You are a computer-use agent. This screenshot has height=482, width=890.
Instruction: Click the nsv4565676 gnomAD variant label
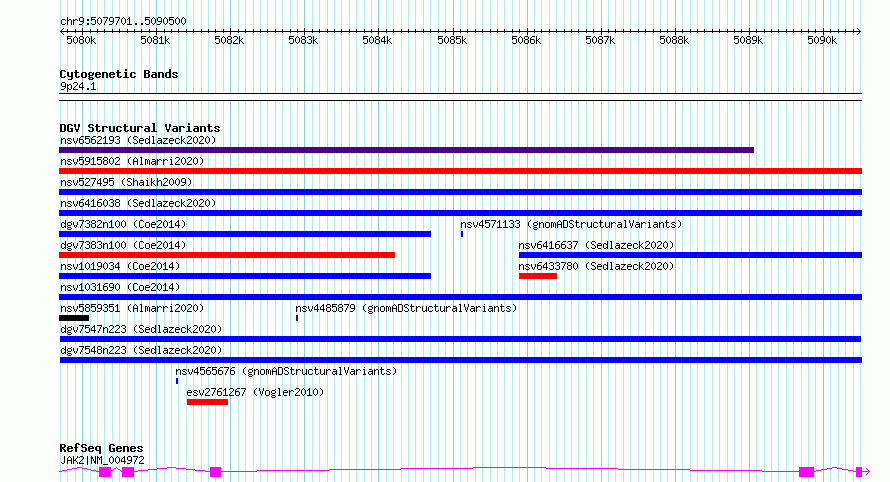[x=286, y=371]
